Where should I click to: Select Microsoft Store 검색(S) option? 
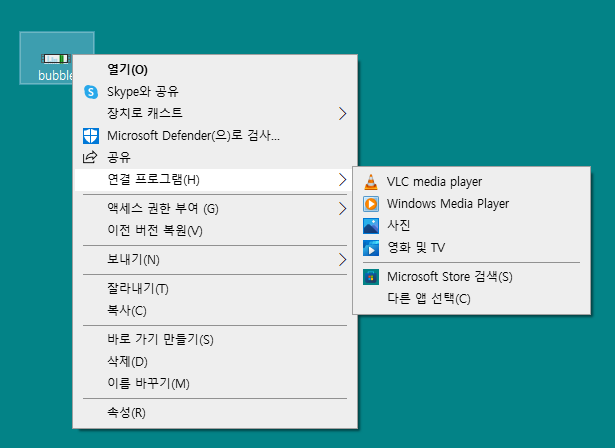tap(471, 277)
